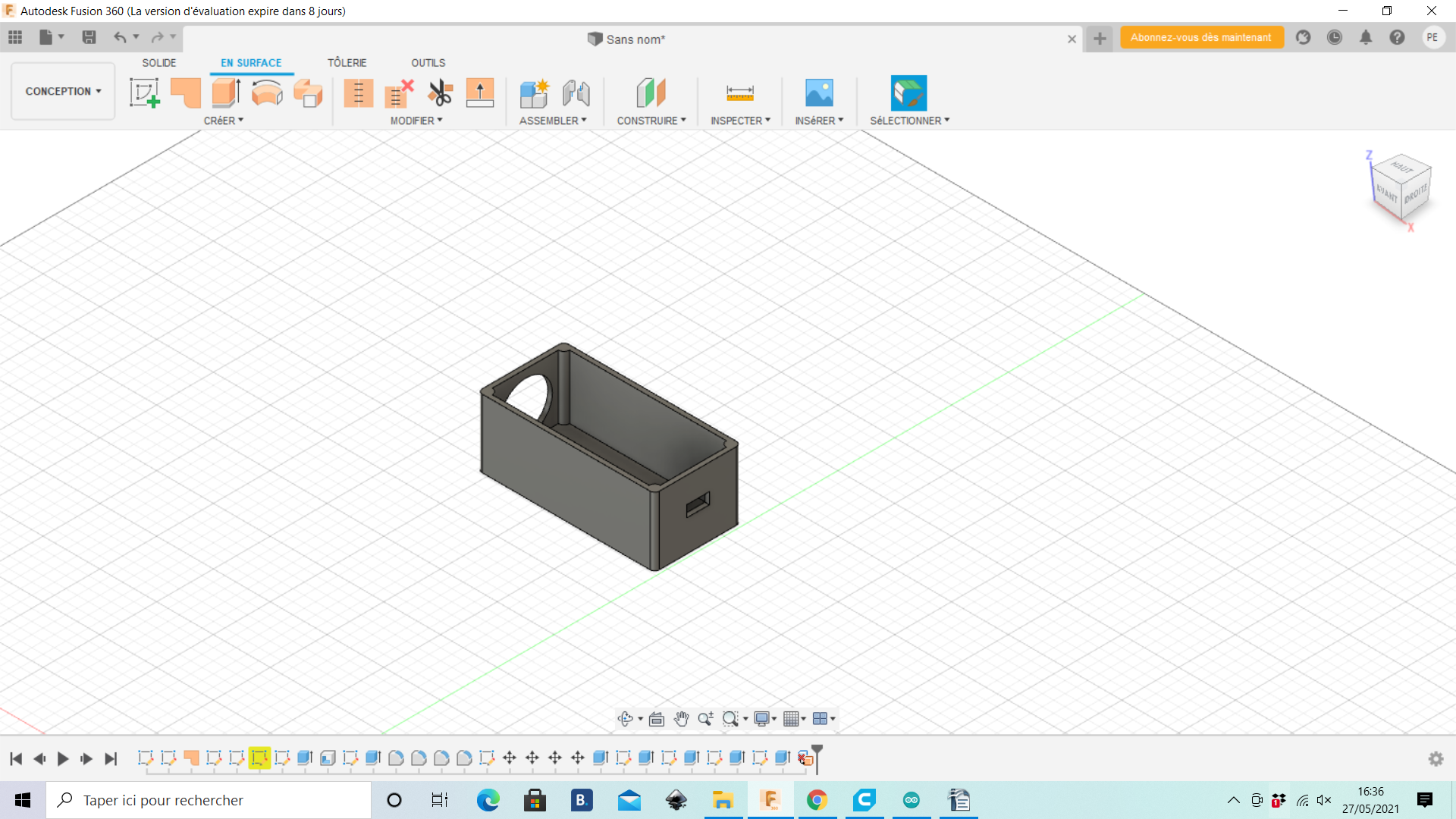Click the File document icon
Viewport: 1456px width, 819px height.
[x=46, y=37]
